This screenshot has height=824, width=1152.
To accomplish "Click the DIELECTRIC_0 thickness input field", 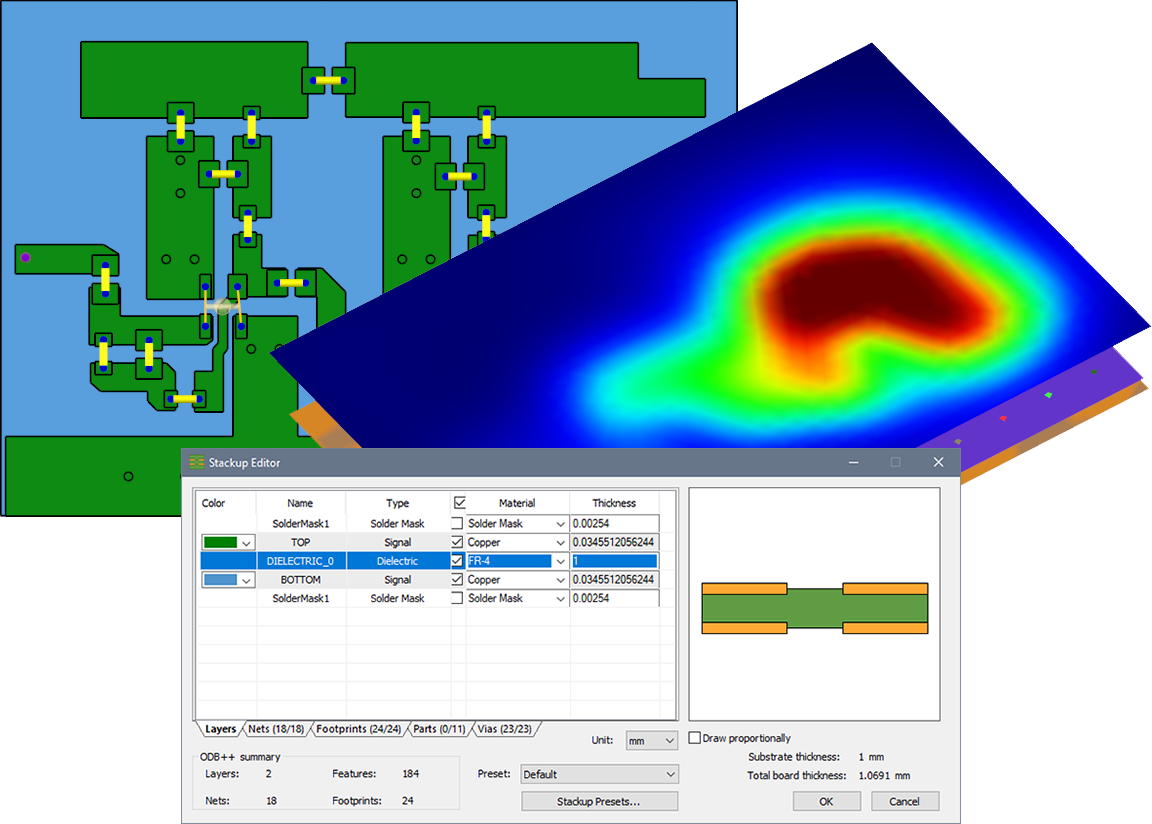I will [x=614, y=561].
